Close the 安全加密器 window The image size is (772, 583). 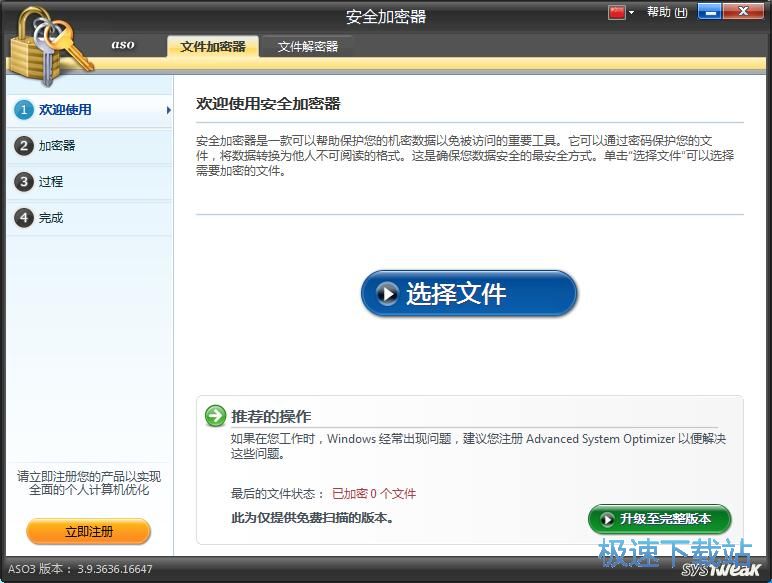click(743, 12)
